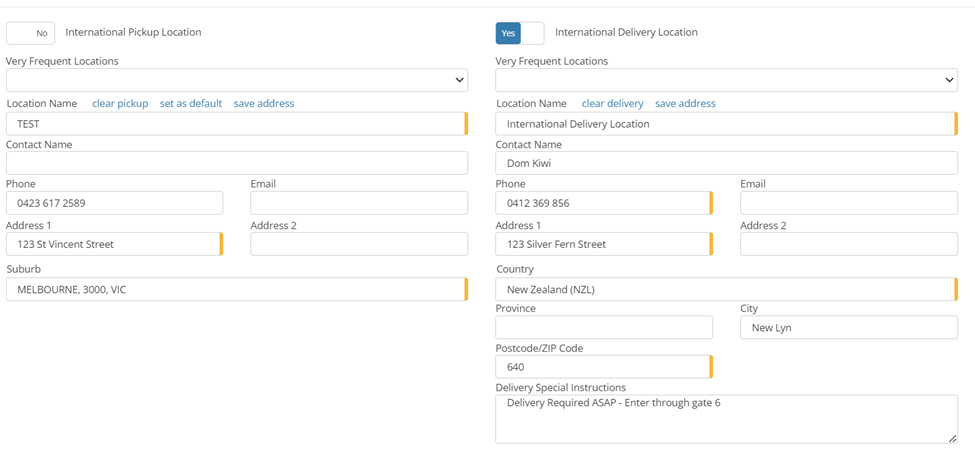Toggle the International Pickup Location switch
The image size is (975, 457).
pos(30,33)
